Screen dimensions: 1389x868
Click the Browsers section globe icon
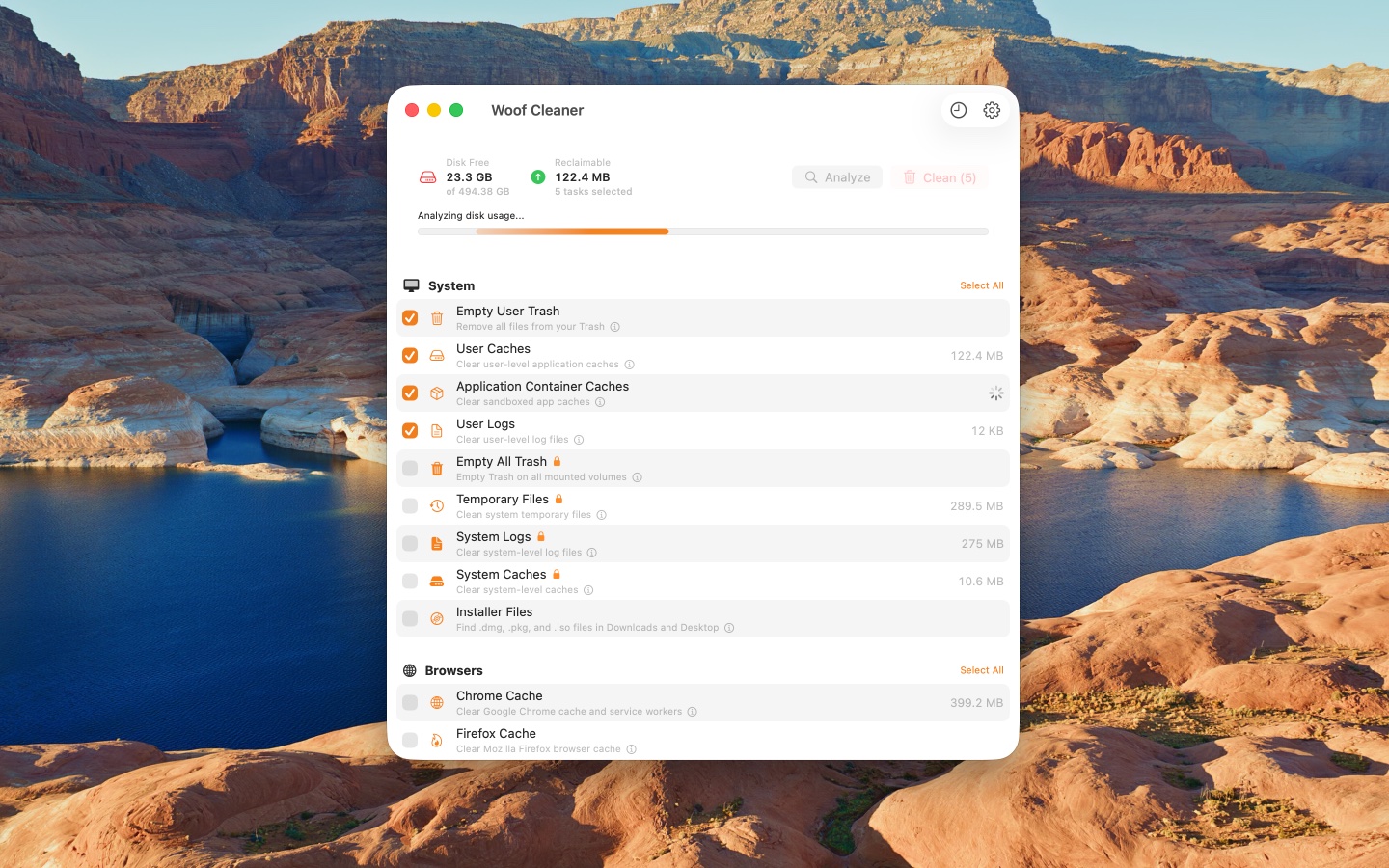coord(410,670)
